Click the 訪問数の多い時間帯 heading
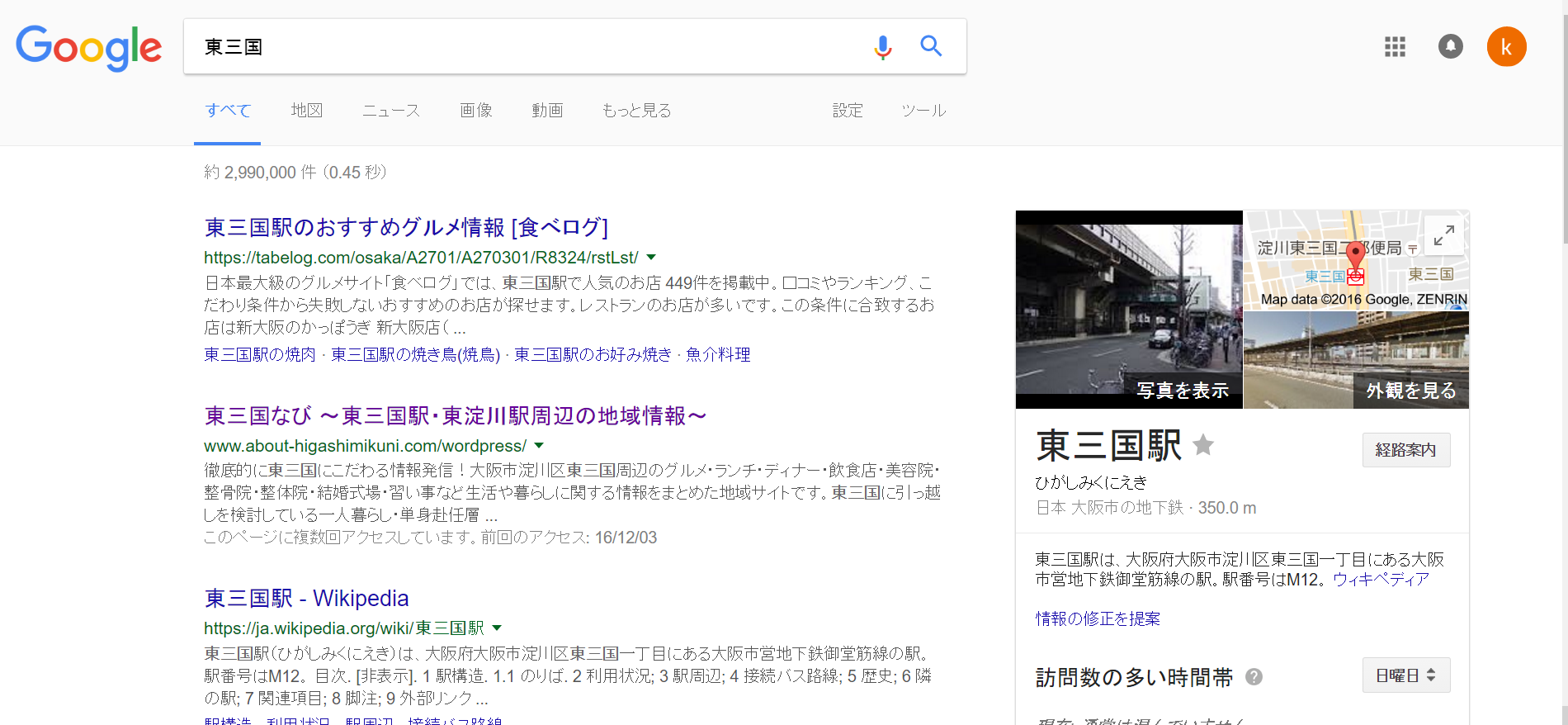The height and width of the screenshot is (725, 1568). (1134, 677)
